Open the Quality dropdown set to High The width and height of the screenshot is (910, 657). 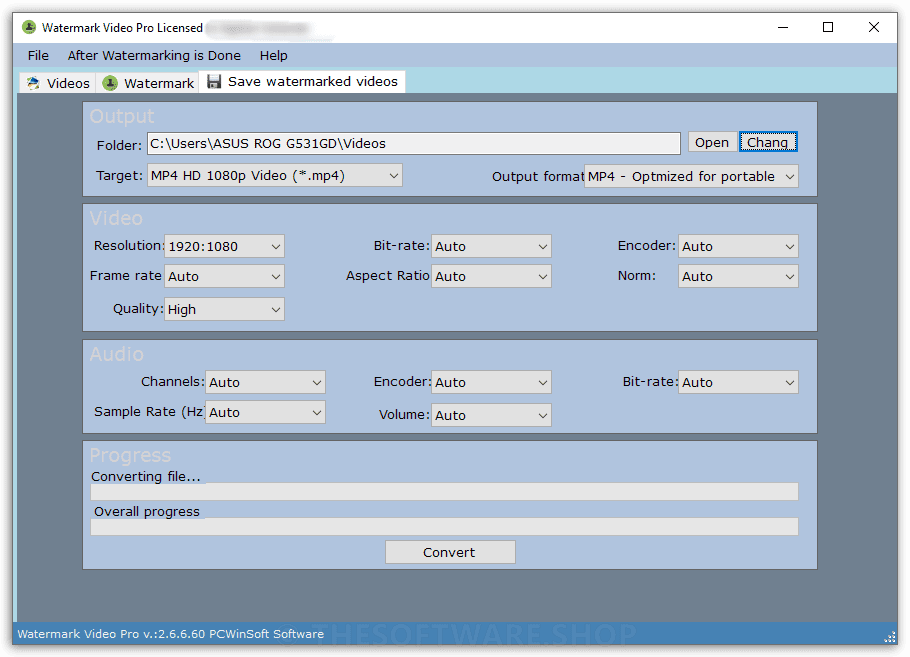pos(224,309)
